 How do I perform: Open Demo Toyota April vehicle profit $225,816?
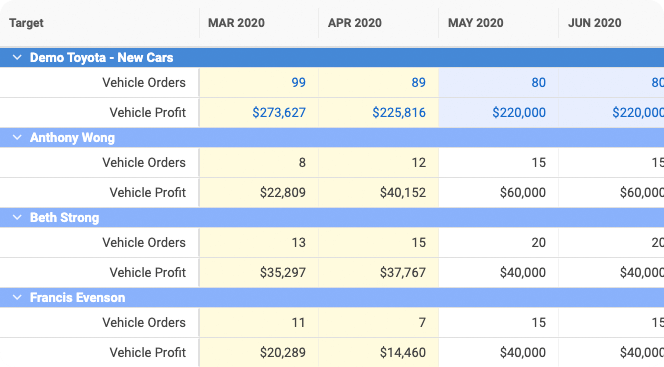point(399,113)
